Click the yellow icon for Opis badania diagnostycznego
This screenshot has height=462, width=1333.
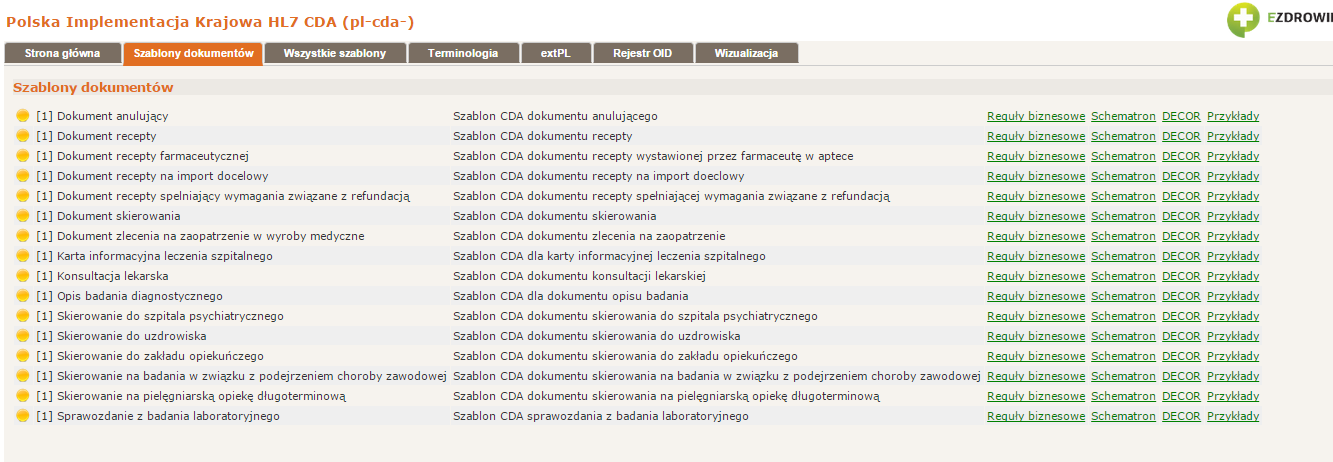click(23, 296)
